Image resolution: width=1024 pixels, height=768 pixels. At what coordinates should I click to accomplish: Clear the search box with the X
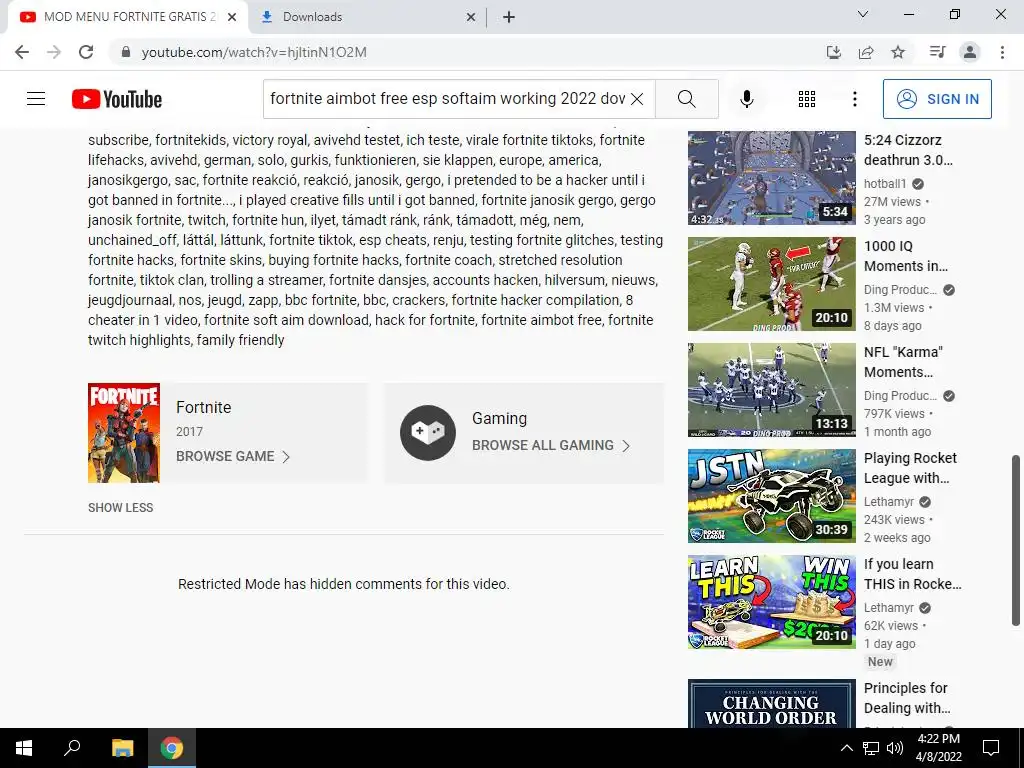click(x=637, y=99)
